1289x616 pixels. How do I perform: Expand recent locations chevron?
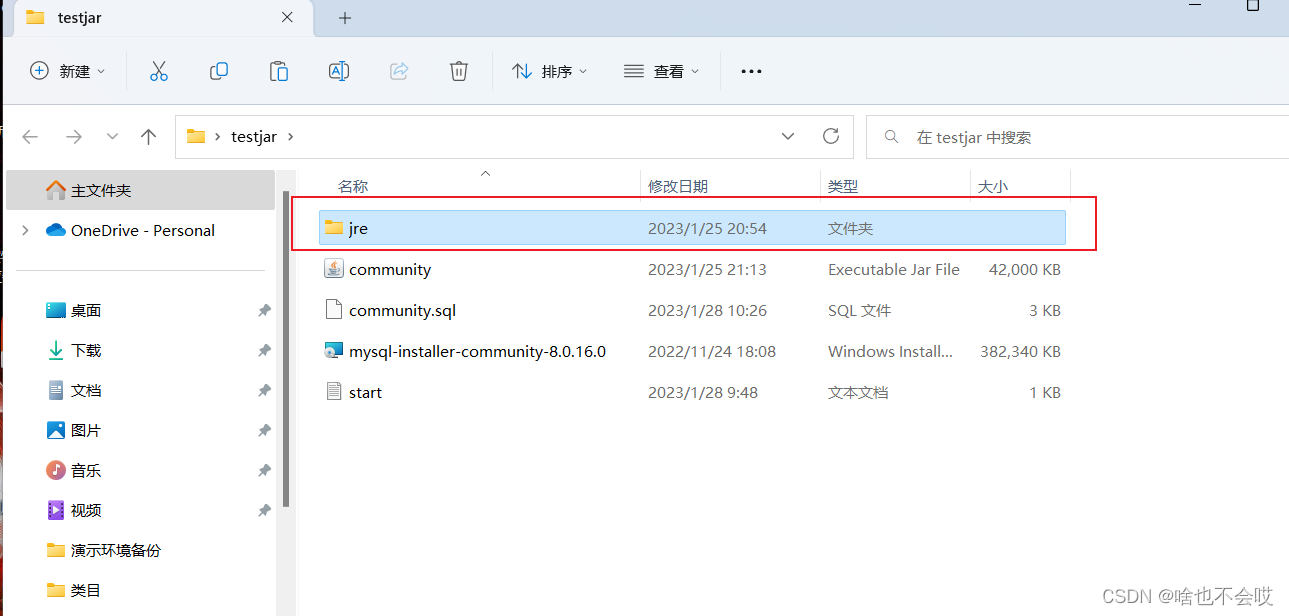coord(112,137)
